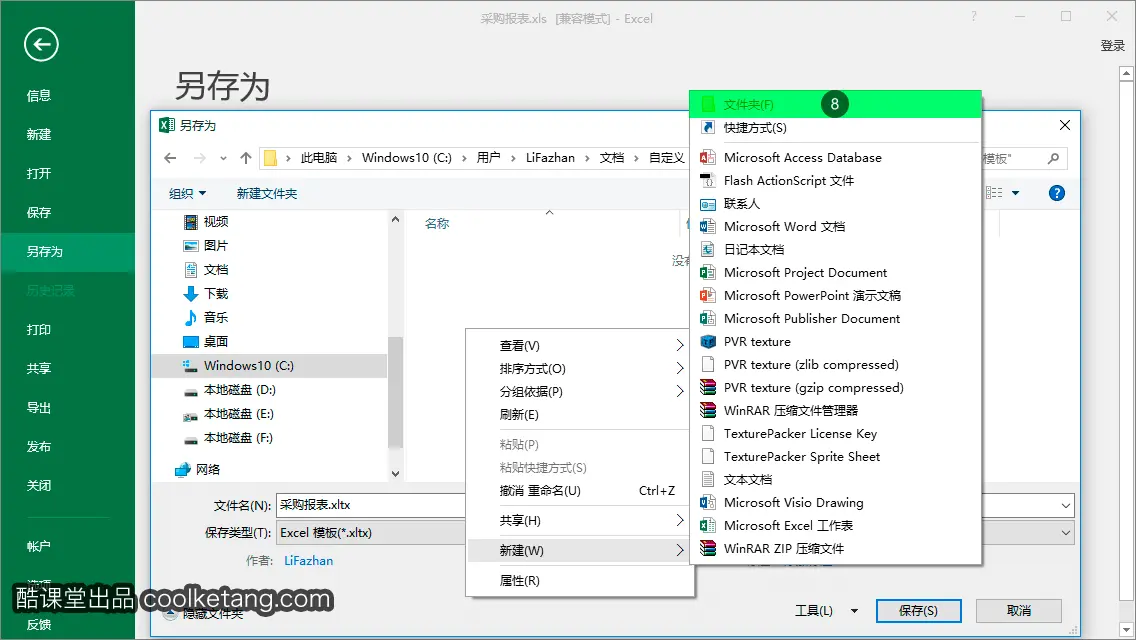Screen dimensions: 1136x640
Task: Click 文档 in the address breadcrumb
Action: click(611, 158)
